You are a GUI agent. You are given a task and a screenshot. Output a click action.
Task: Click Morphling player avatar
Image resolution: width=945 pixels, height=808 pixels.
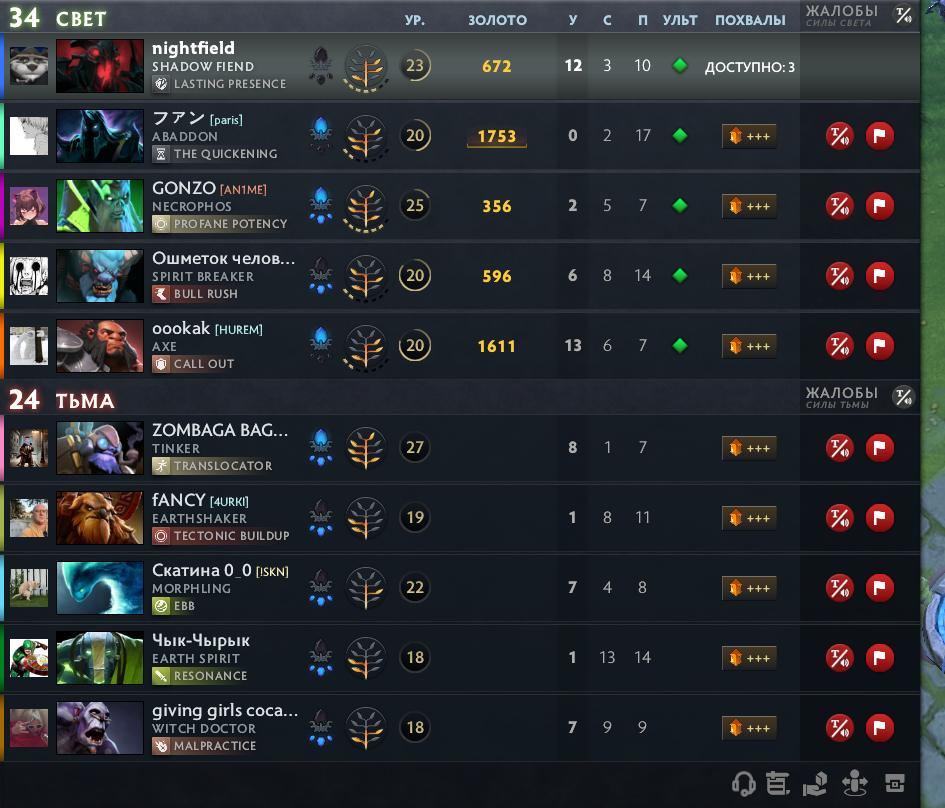coord(29,587)
